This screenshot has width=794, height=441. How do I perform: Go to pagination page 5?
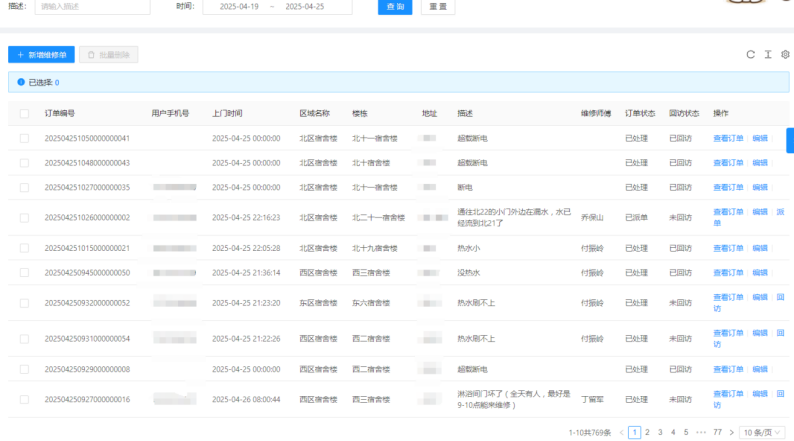(x=686, y=432)
